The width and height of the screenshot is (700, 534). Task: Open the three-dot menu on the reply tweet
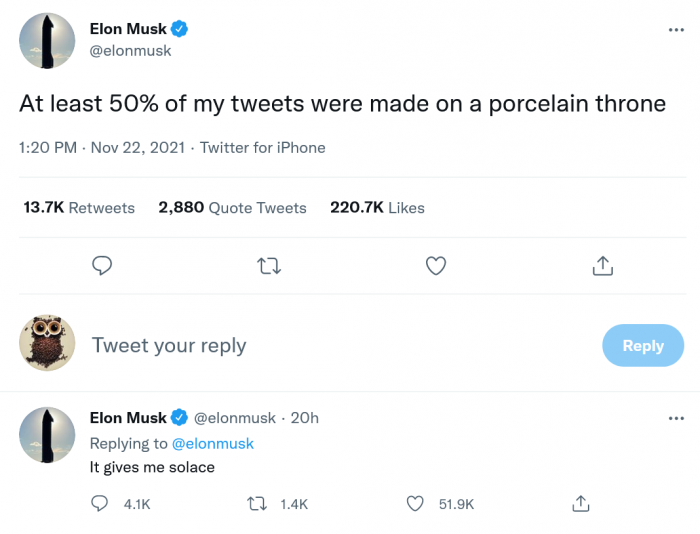(676, 417)
